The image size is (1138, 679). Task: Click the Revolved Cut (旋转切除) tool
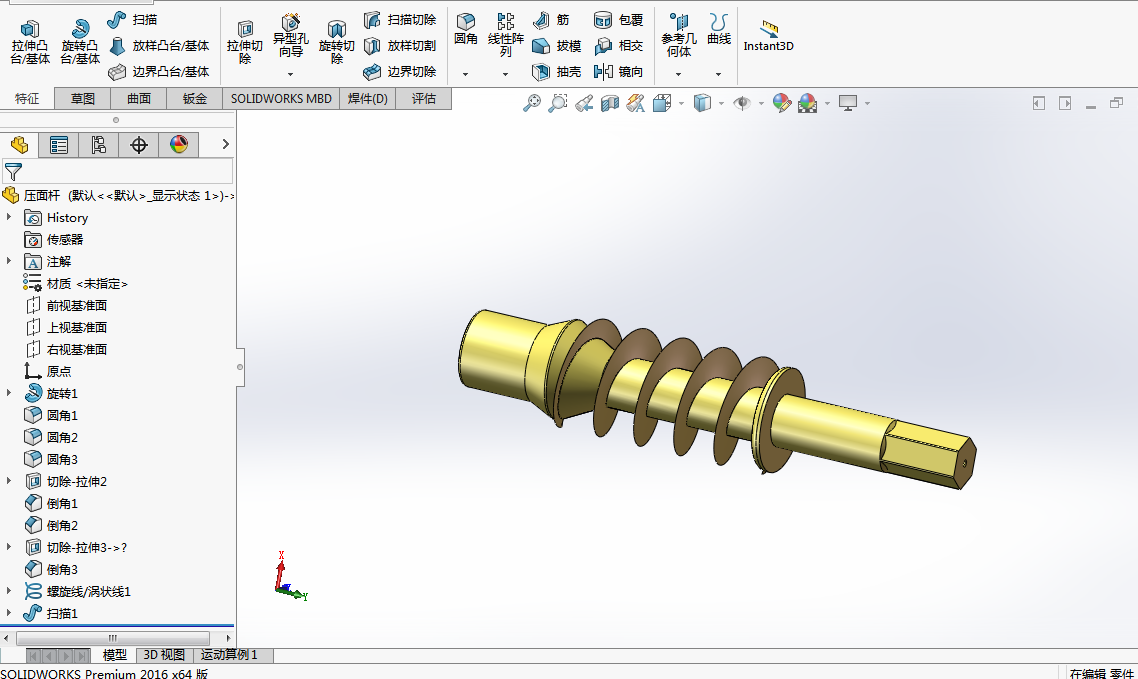pos(336,42)
